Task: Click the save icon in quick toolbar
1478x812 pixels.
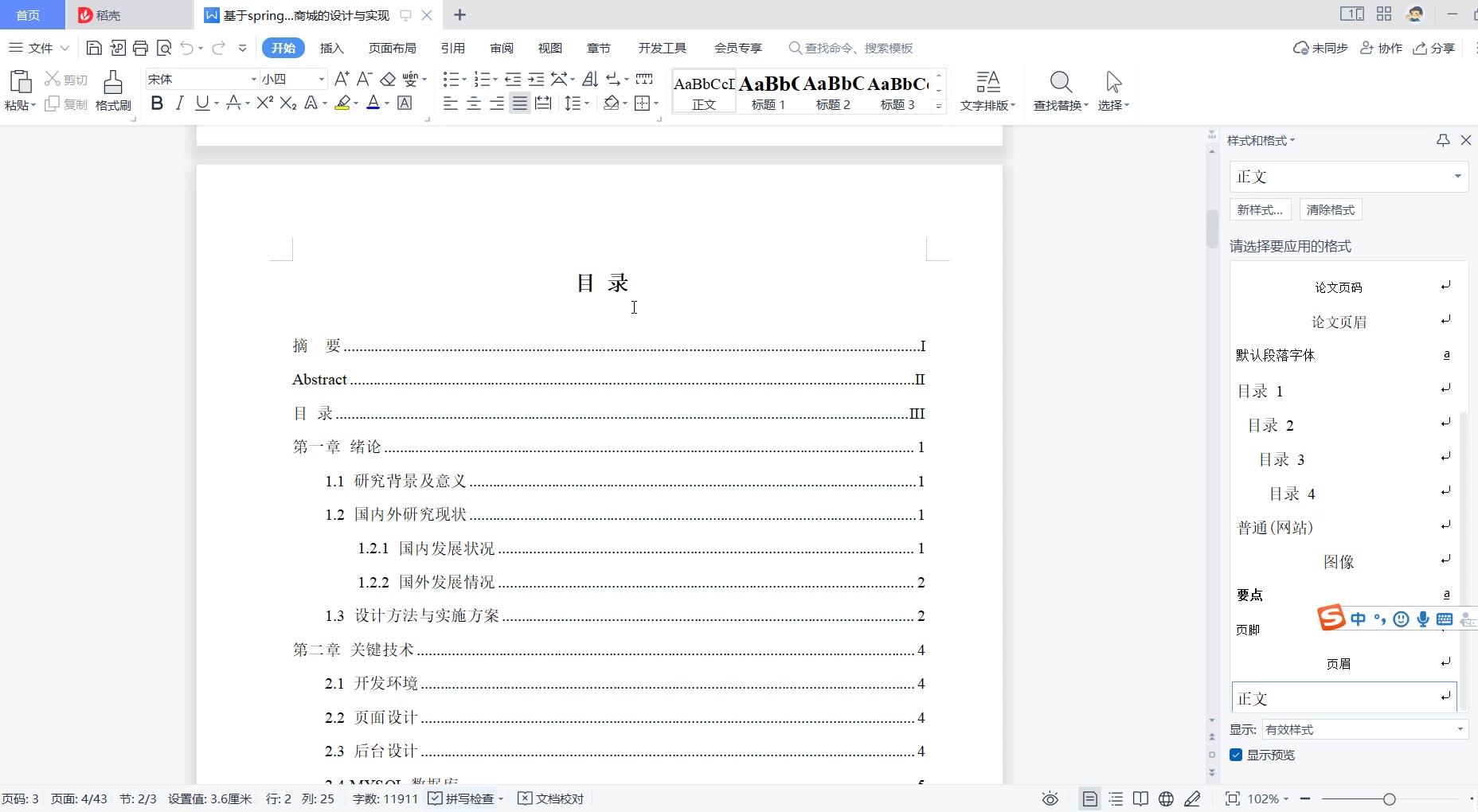Action: coord(94,49)
